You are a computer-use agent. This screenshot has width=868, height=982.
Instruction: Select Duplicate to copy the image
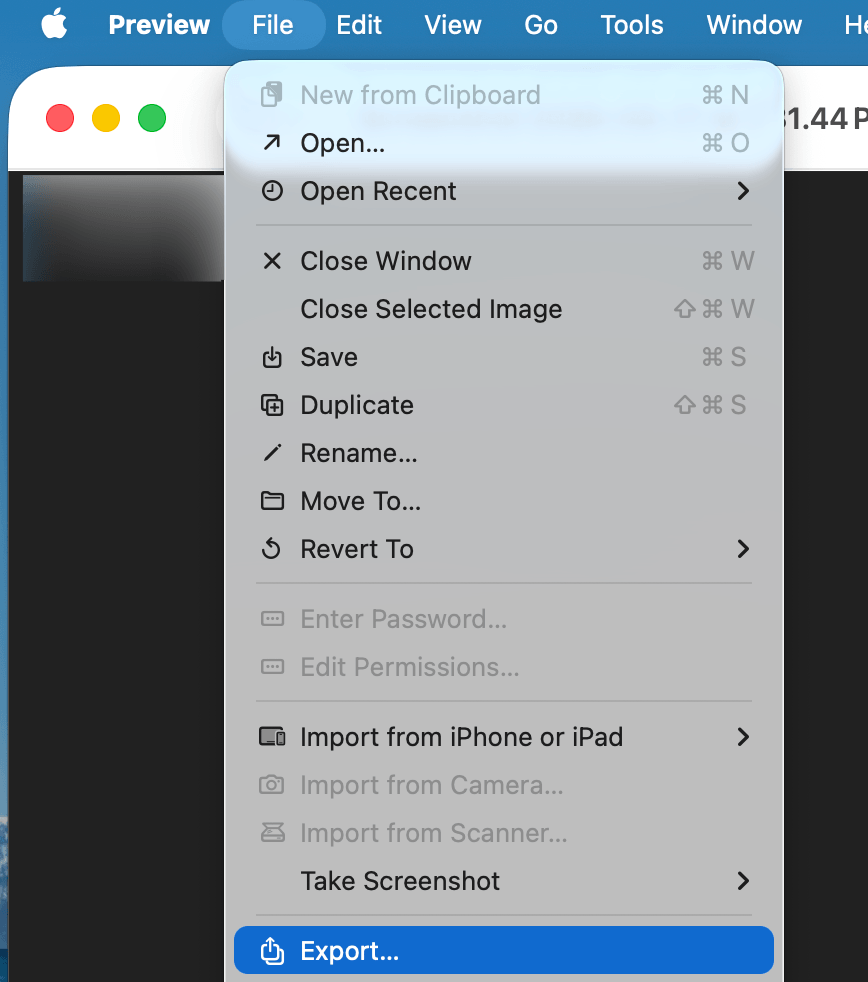tap(356, 405)
